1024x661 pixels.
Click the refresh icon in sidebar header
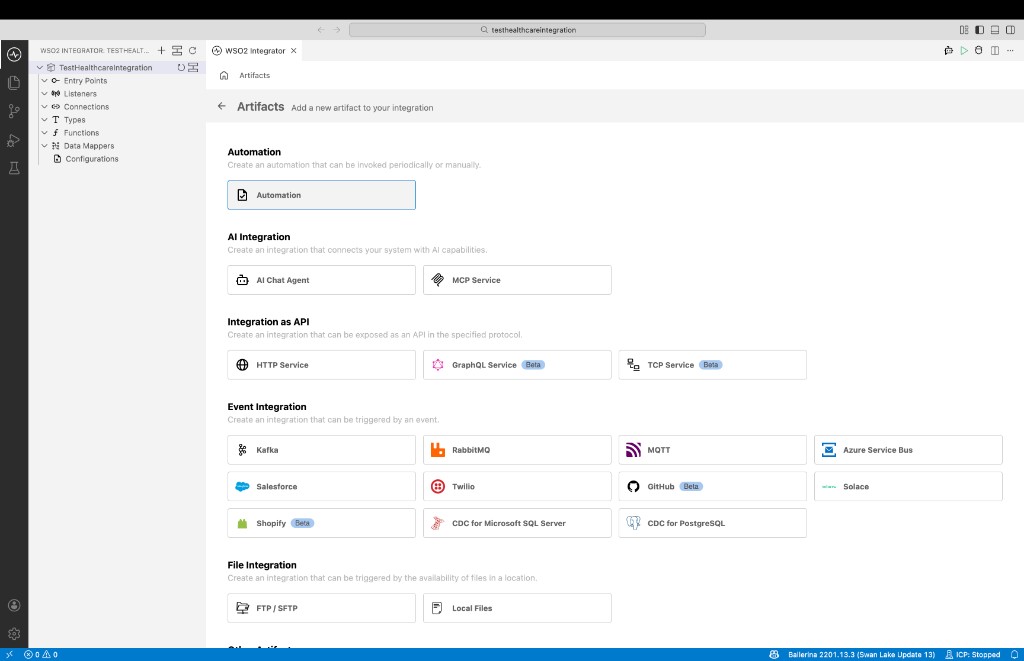(193, 50)
